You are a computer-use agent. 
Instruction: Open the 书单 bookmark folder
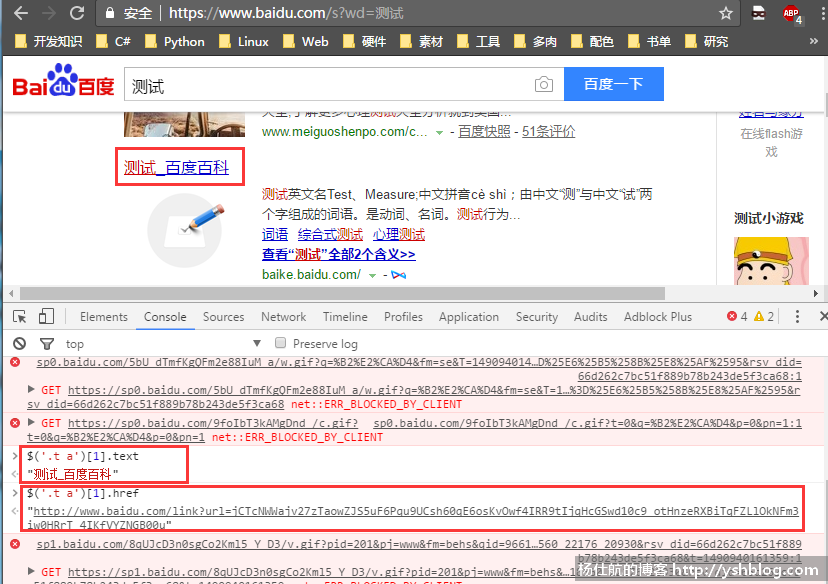pyautogui.click(x=650, y=42)
